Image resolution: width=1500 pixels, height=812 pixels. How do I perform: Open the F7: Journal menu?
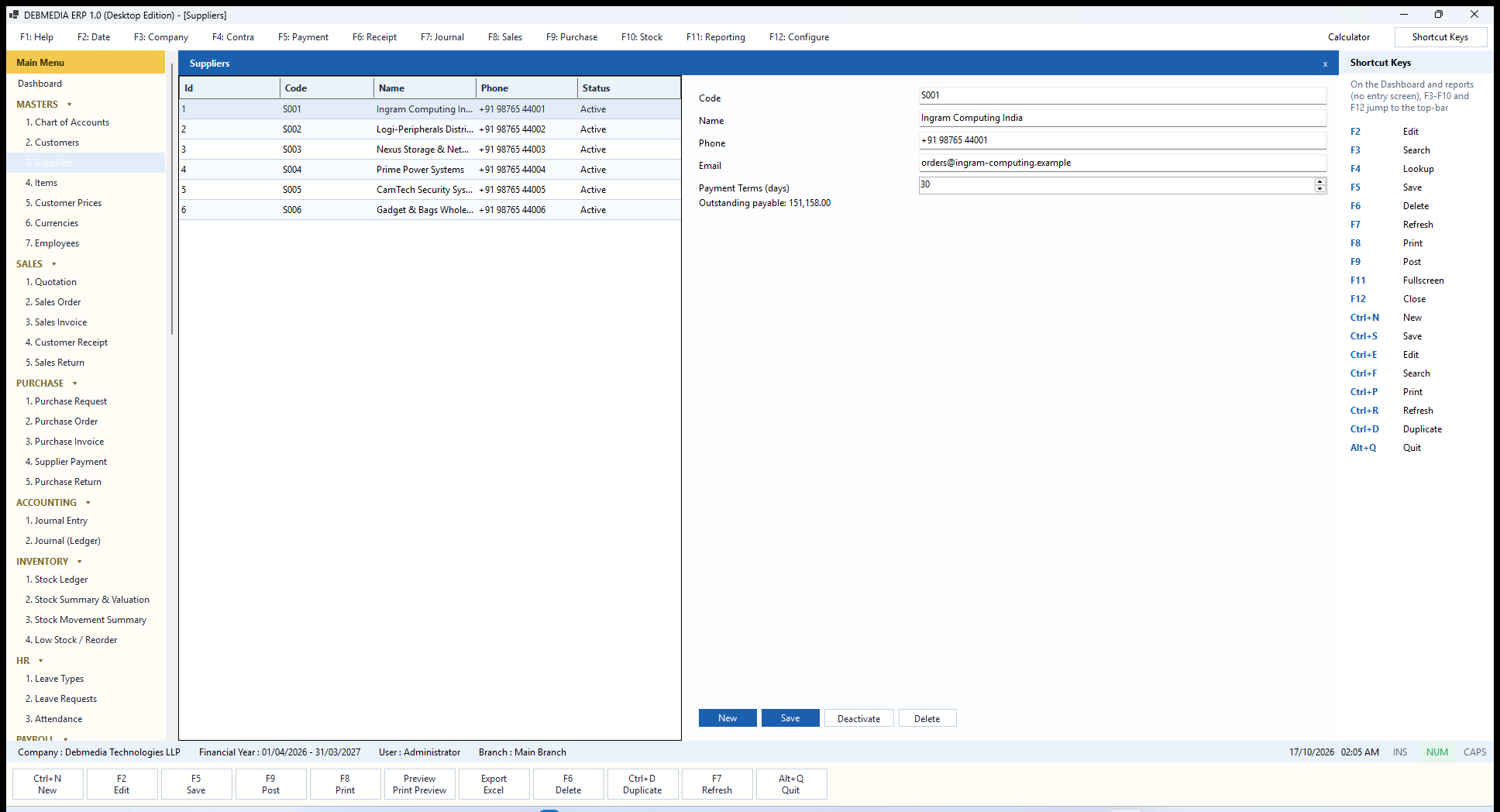tap(442, 37)
